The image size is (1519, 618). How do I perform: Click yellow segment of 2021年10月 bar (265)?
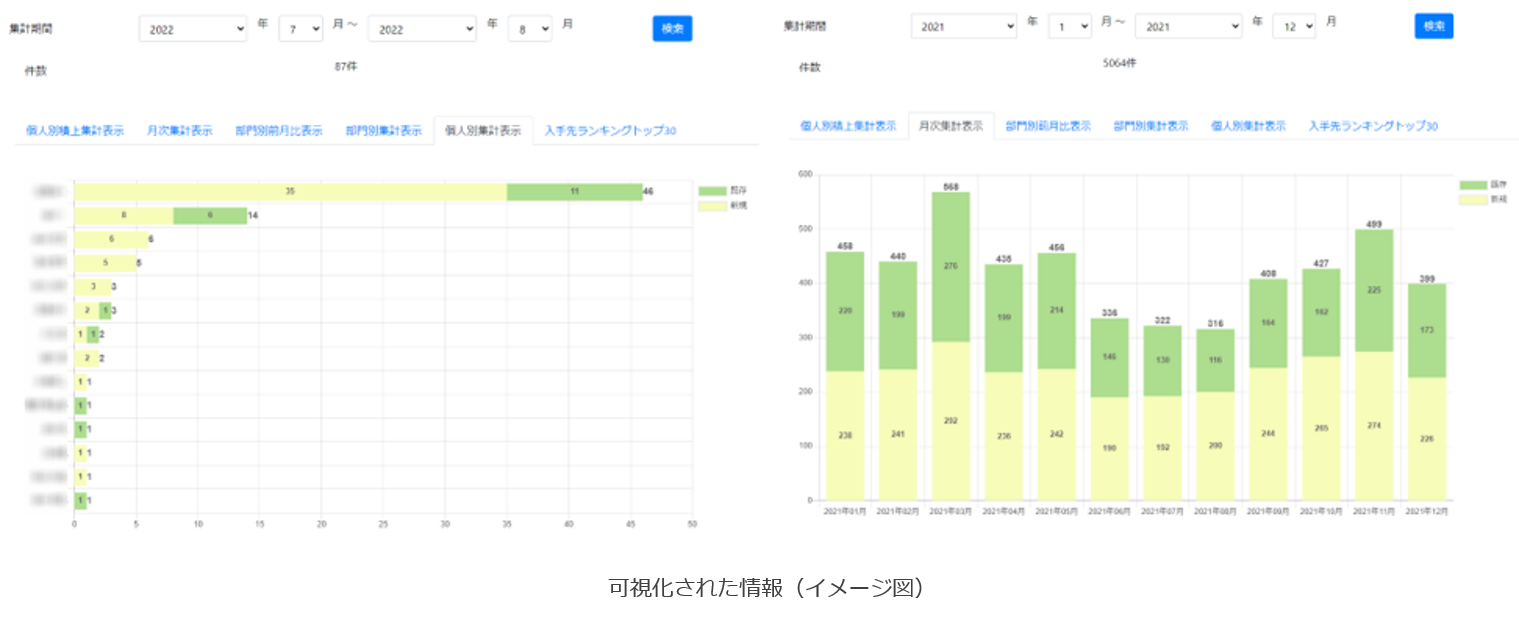(1320, 428)
